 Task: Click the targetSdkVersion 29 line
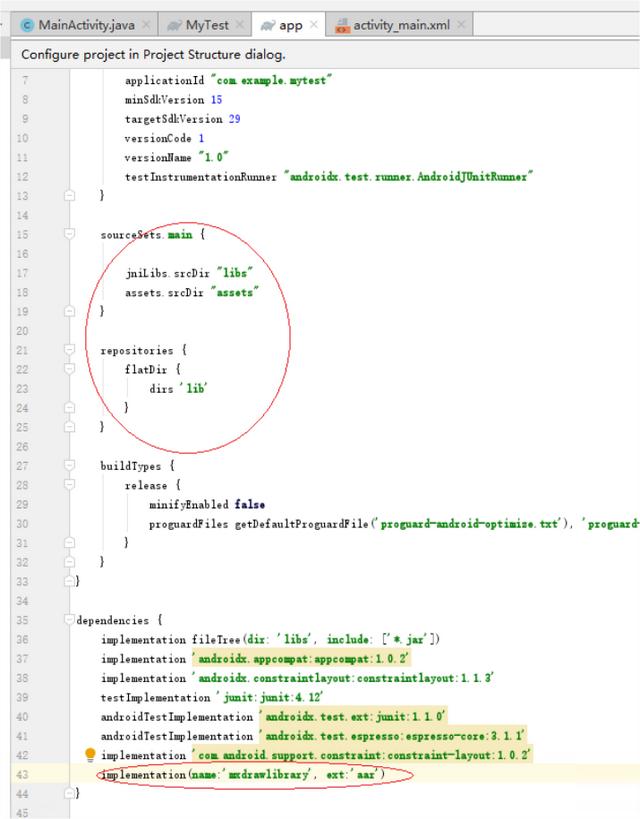tap(182, 119)
